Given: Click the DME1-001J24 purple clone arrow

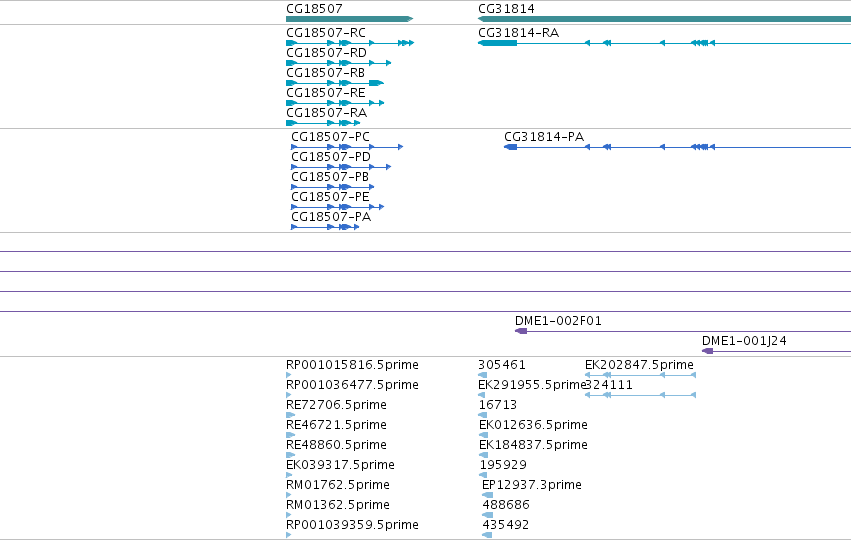Looking at the screenshot, I should coord(776,351).
